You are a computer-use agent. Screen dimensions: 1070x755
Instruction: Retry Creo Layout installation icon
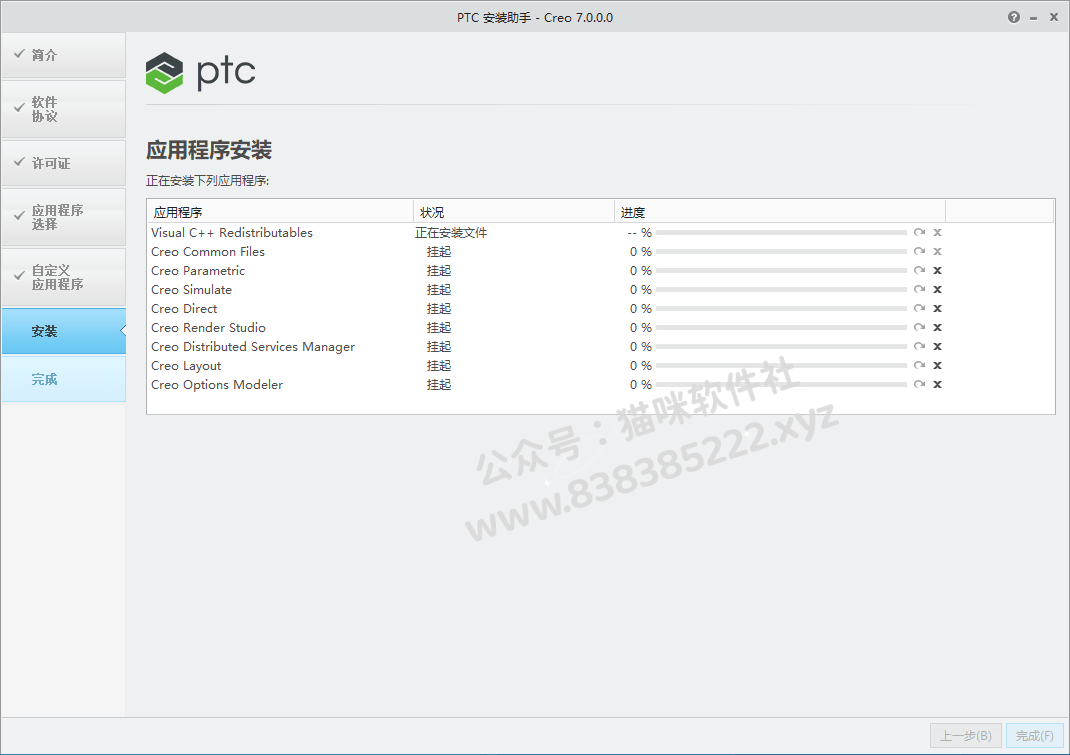(x=919, y=365)
